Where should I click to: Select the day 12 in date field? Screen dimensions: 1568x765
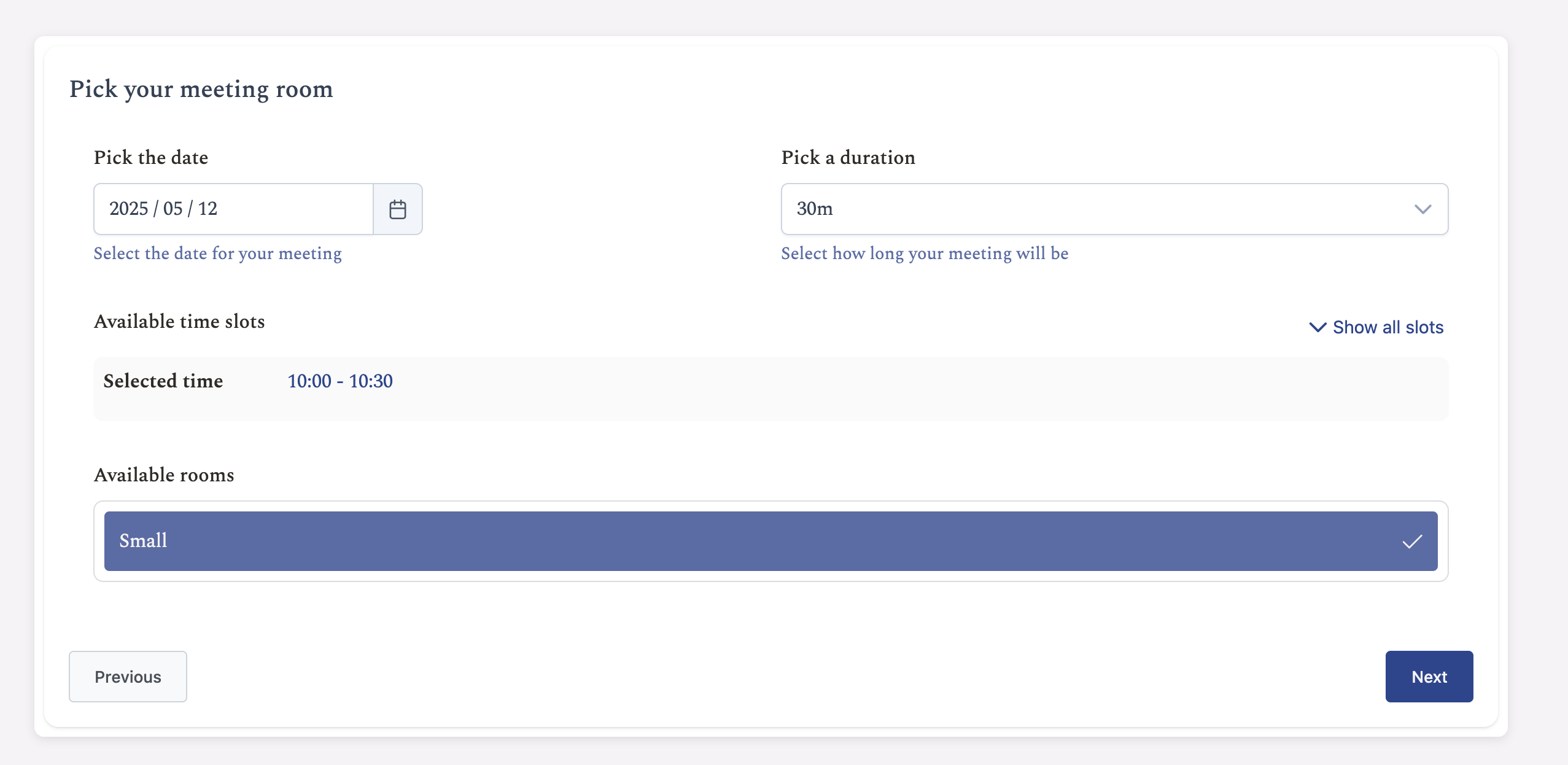(208, 209)
